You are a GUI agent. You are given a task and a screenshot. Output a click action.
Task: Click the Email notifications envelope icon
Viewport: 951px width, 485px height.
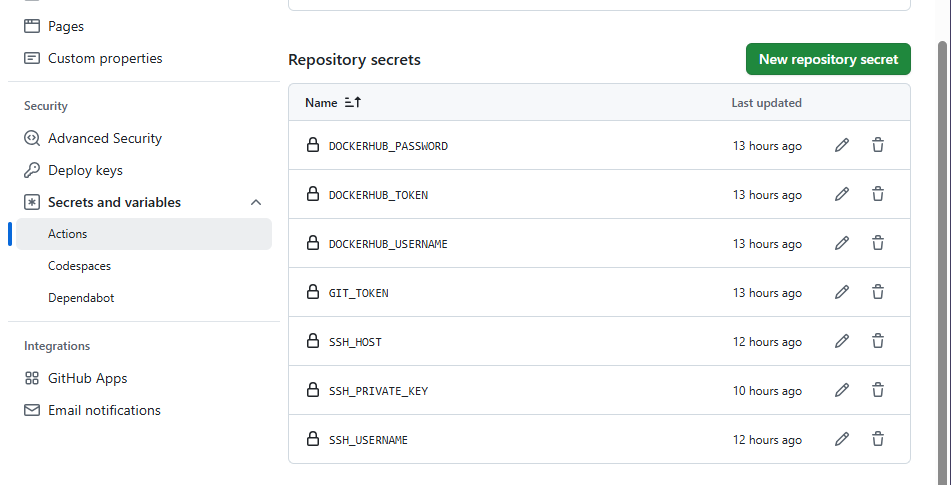32,410
